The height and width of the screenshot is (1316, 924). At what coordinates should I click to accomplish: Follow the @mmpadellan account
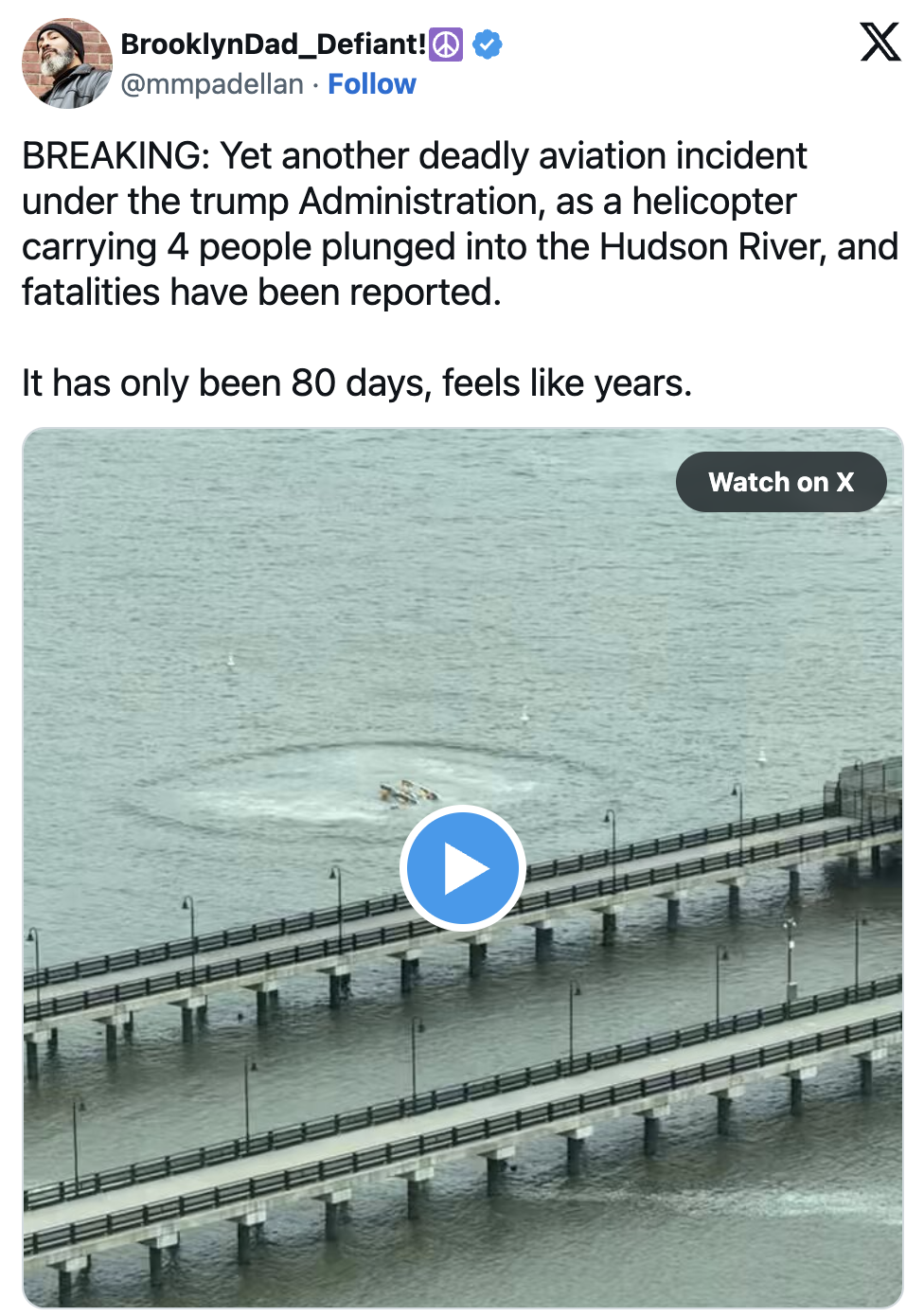pos(372,84)
